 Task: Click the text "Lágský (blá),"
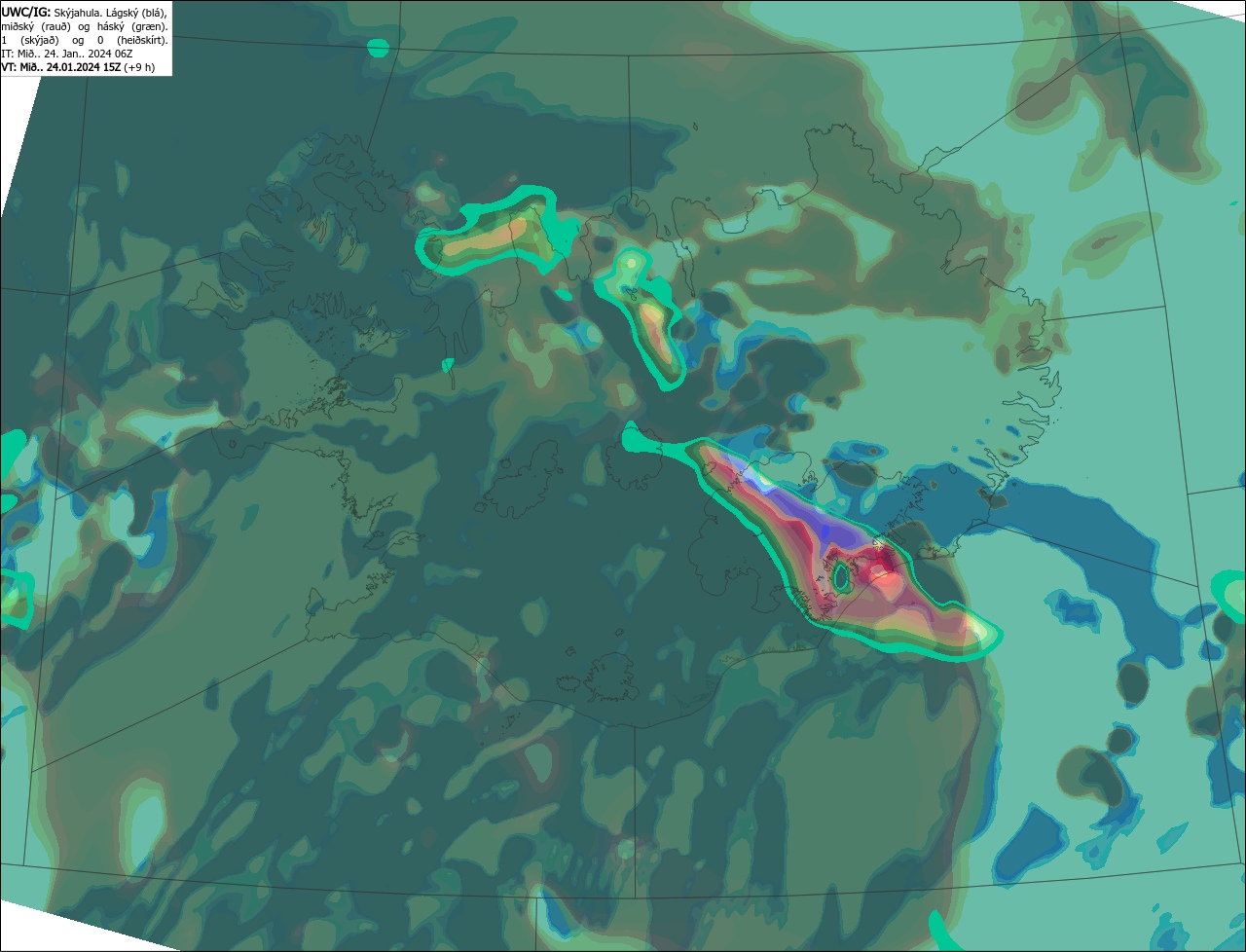tap(136, 14)
